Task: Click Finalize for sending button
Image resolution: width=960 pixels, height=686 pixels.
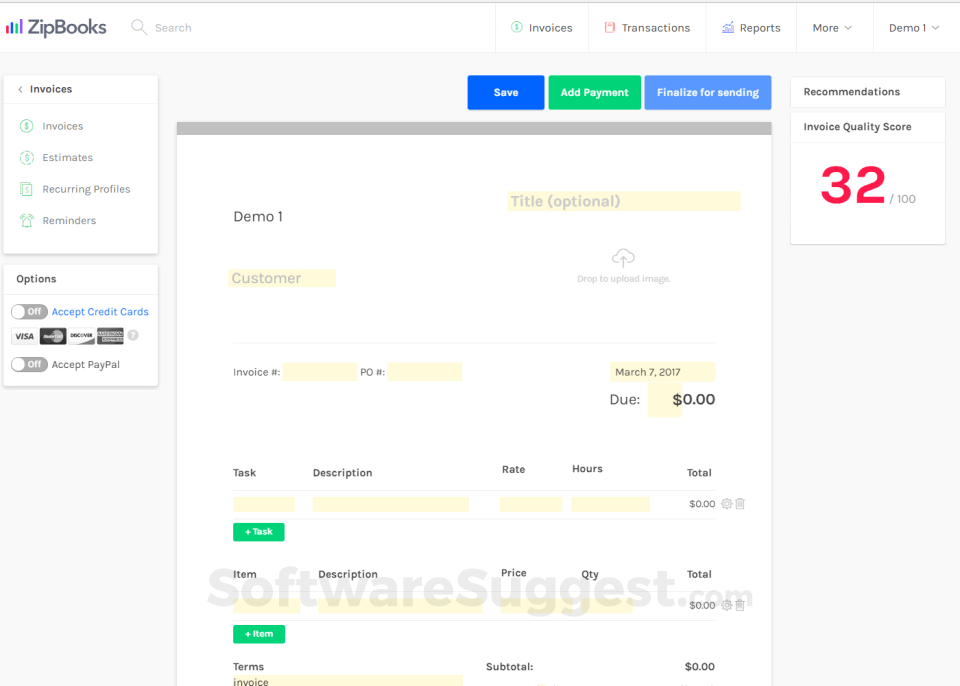Action: pos(708,92)
